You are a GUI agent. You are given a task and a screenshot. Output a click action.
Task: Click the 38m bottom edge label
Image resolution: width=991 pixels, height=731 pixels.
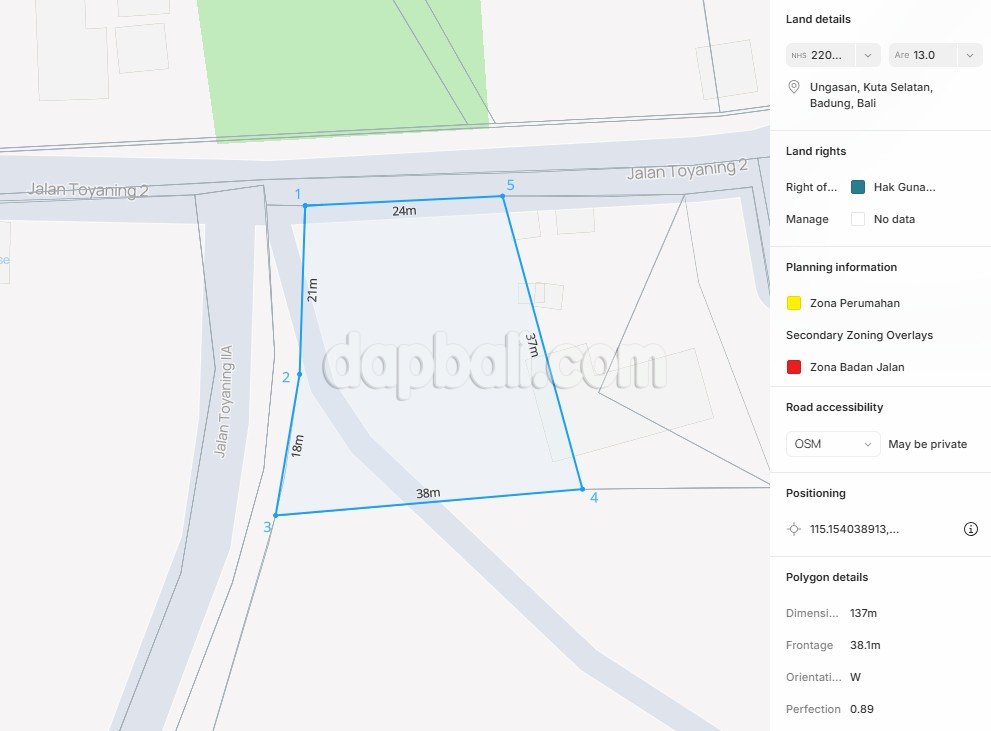click(x=428, y=493)
